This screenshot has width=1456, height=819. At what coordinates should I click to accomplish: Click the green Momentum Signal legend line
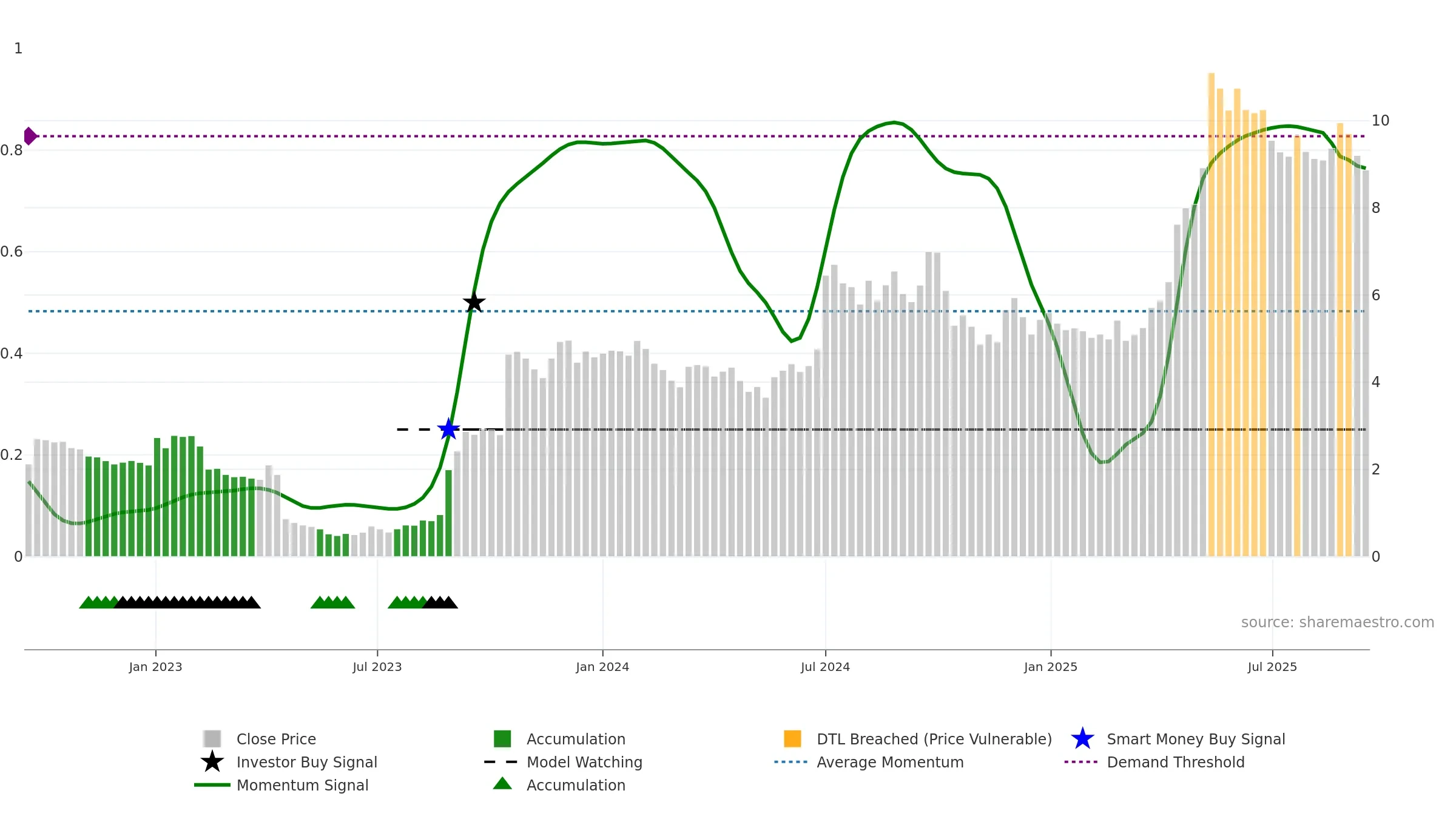coord(212,784)
